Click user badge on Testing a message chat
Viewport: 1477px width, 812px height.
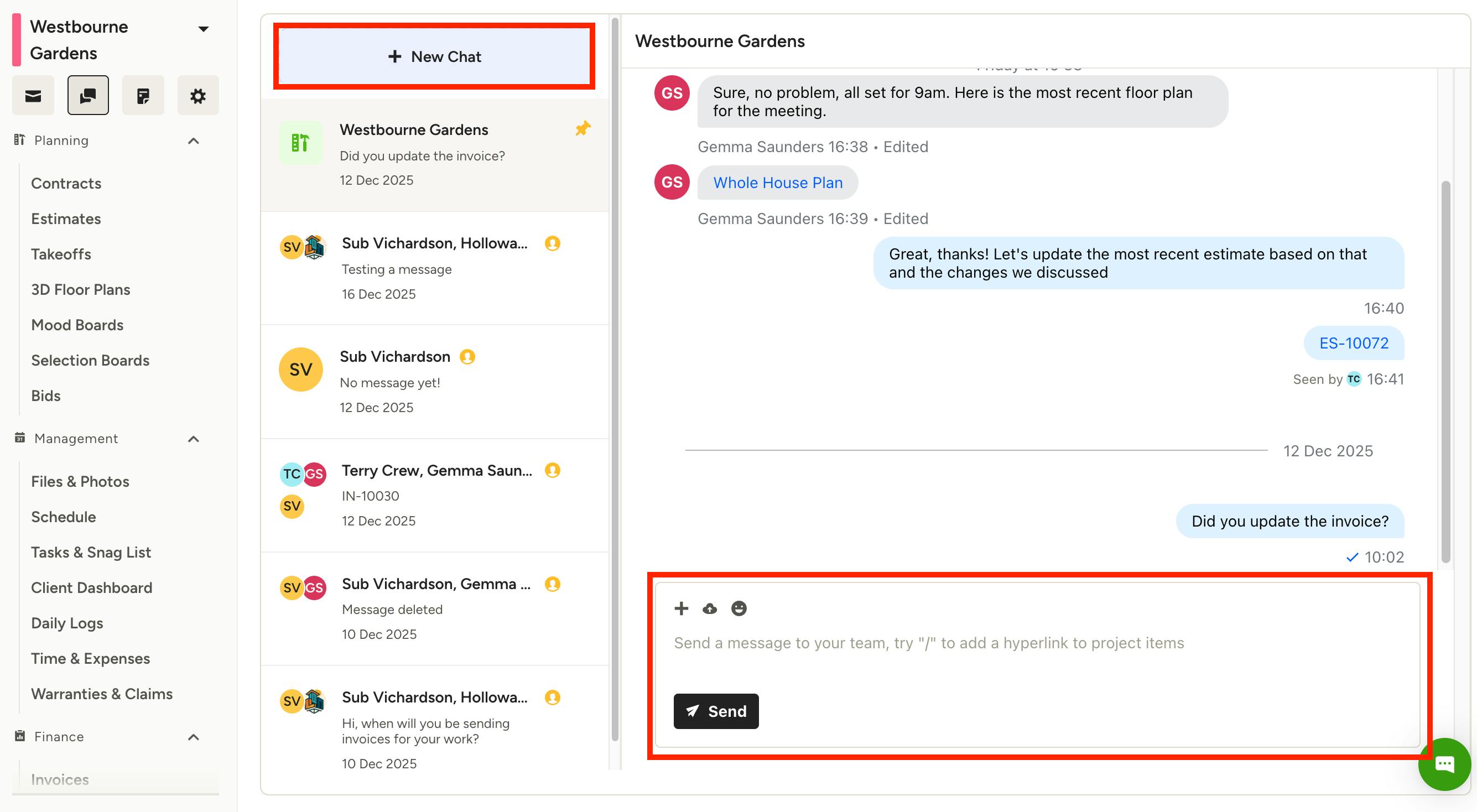pos(552,243)
